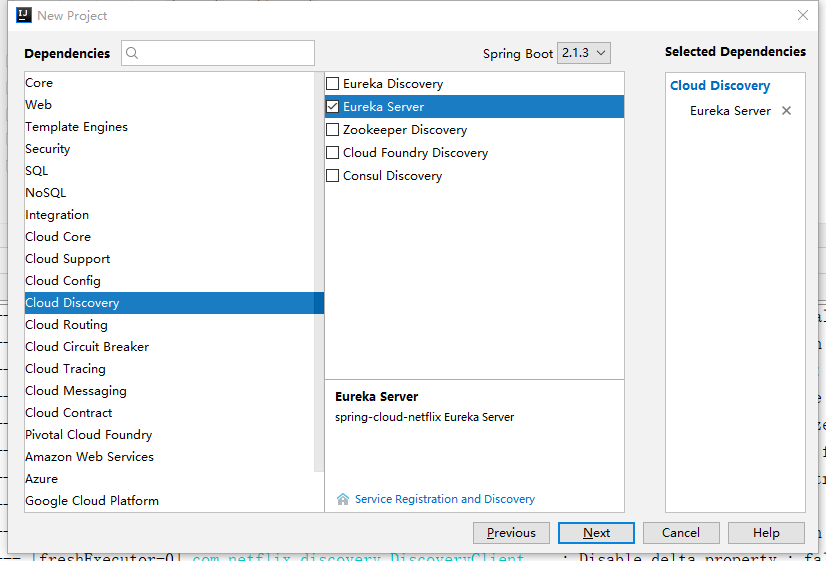
Task: Toggle the Consul Discovery checkbox
Action: click(332, 175)
